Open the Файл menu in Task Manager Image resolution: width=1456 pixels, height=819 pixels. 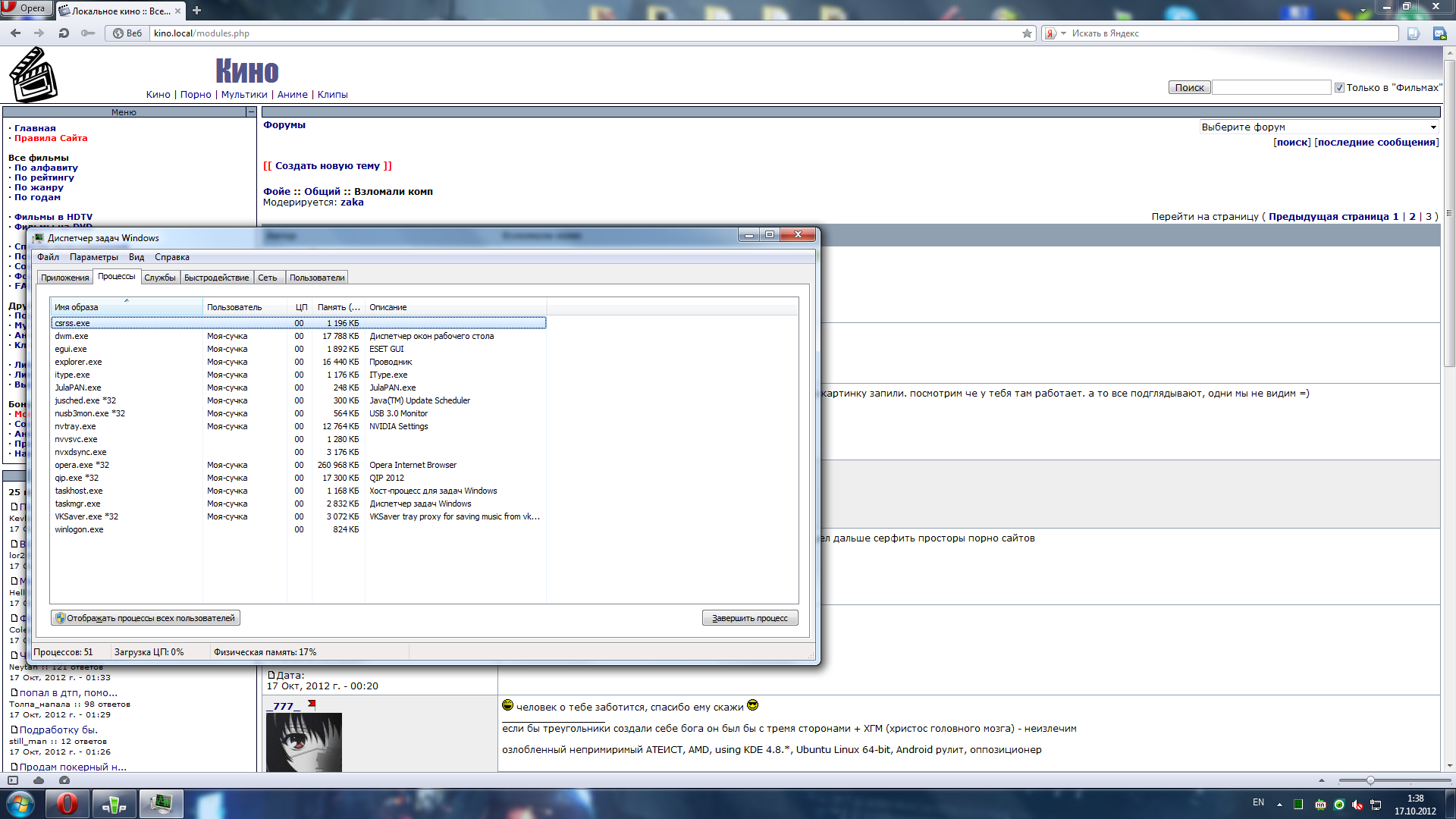[x=48, y=257]
